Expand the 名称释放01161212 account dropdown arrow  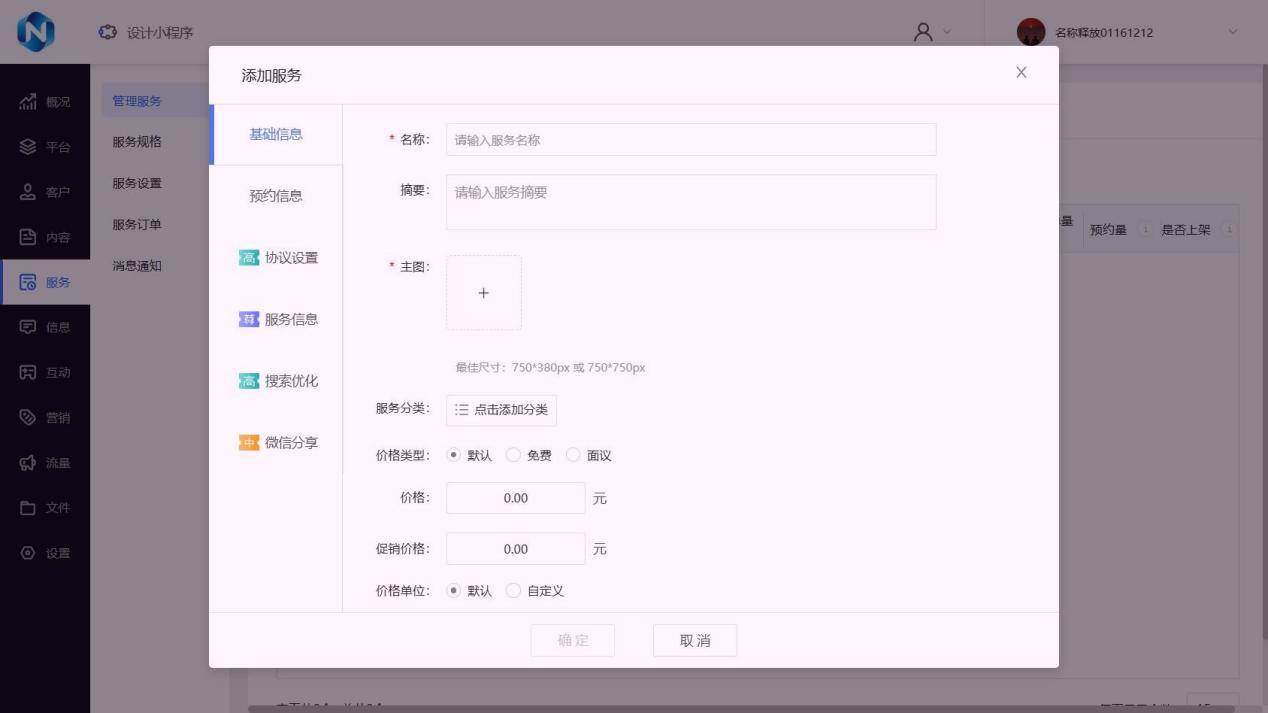[x=1232, y=32]
